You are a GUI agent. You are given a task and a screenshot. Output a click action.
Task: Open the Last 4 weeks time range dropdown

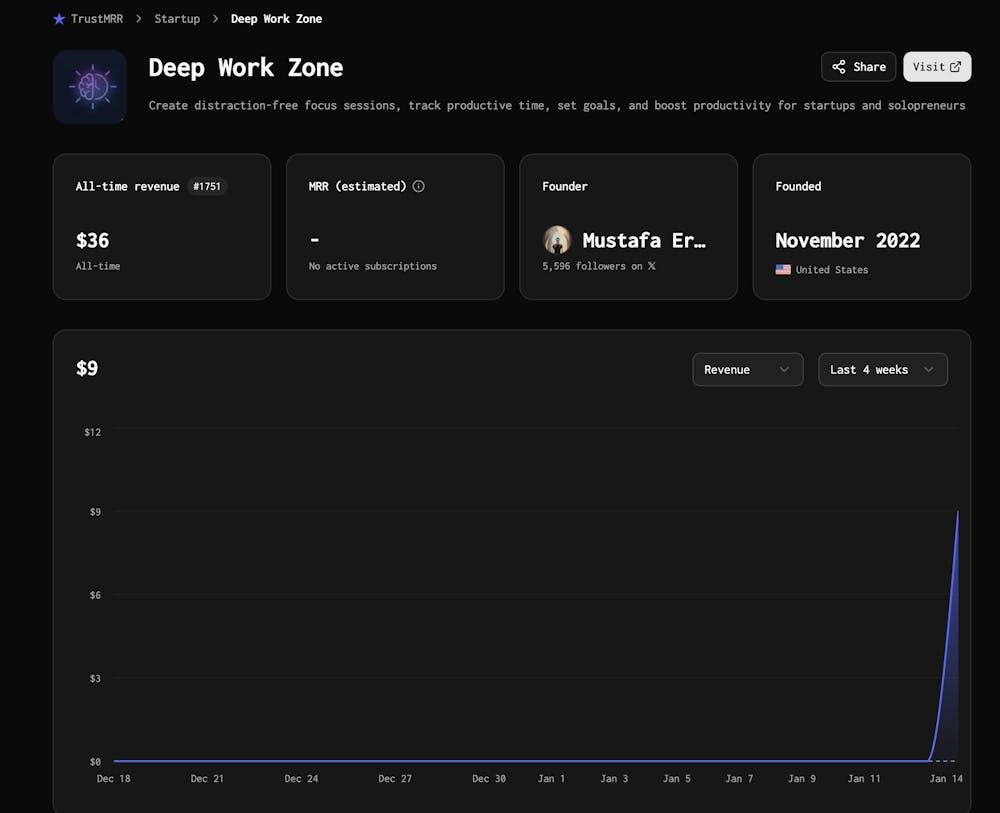pos(883,369)
